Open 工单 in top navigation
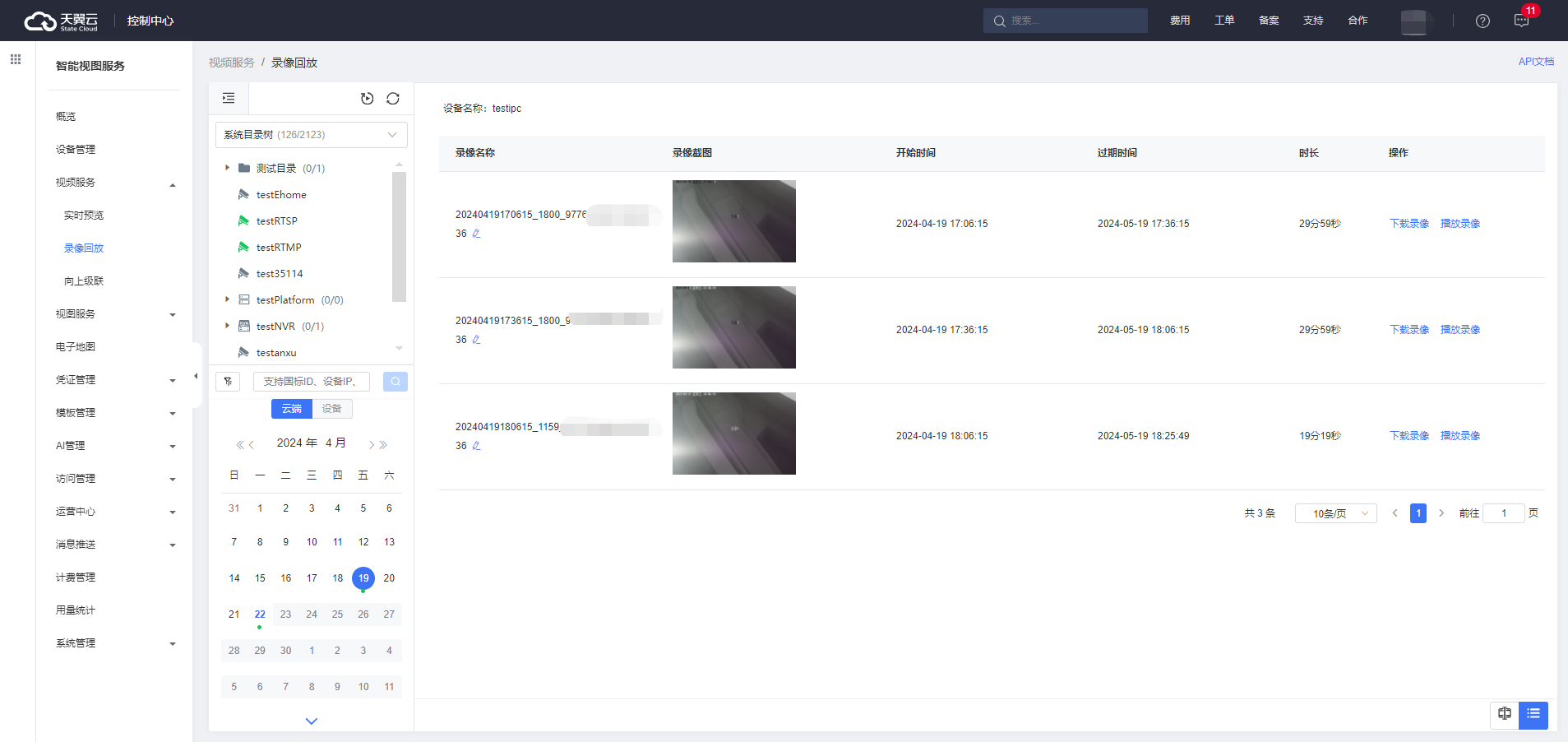 pos(1224,21)
